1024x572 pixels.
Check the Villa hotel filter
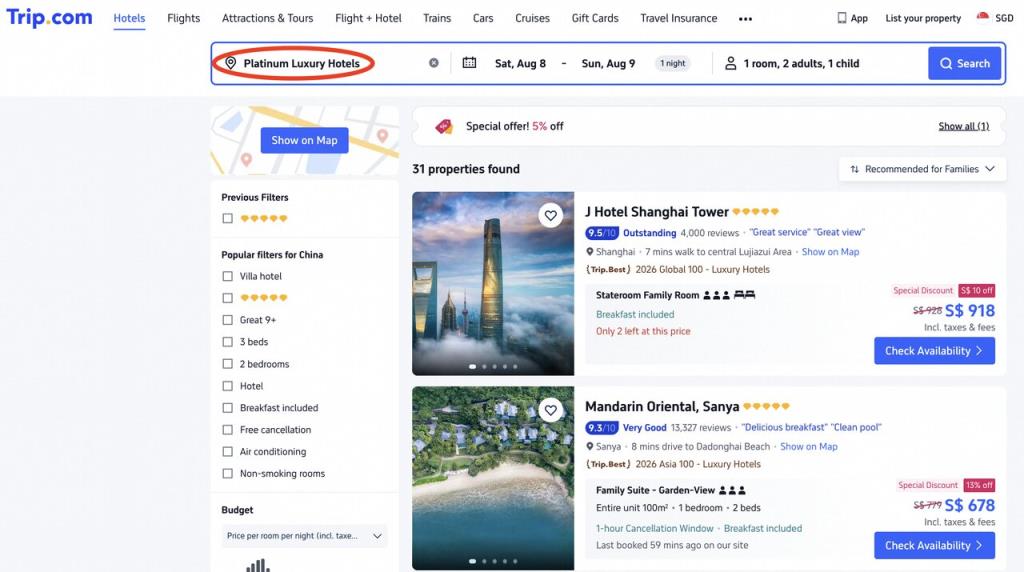pyautogui.click(x=227, y=276)
